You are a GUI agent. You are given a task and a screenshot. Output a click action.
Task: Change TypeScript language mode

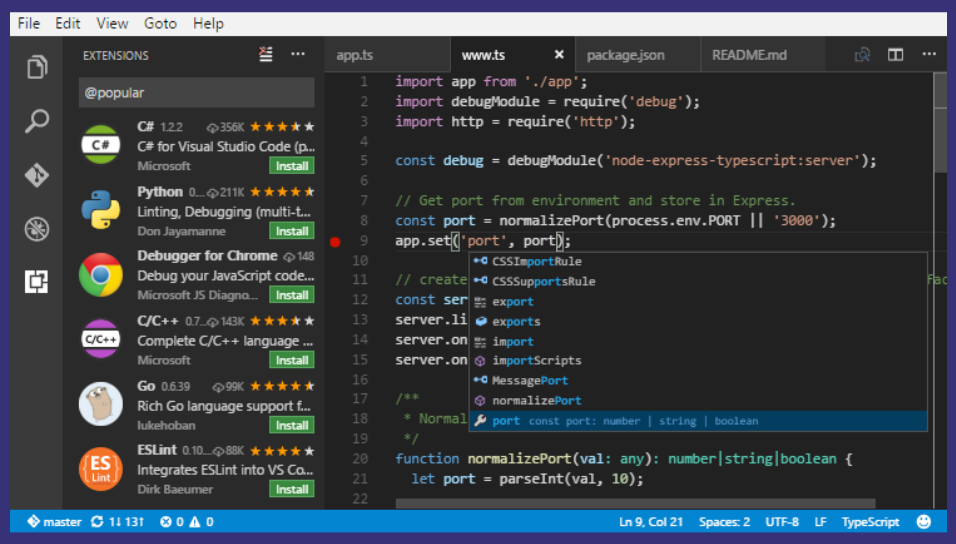[870, 521]
